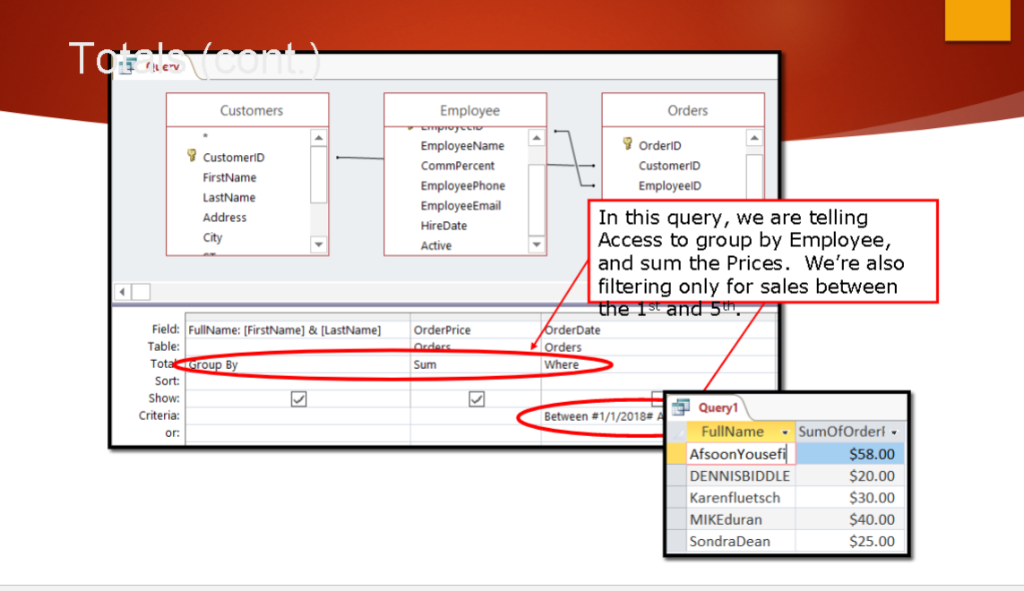Click the DENNISBIDDLE name cell

(x=741, y=476)
